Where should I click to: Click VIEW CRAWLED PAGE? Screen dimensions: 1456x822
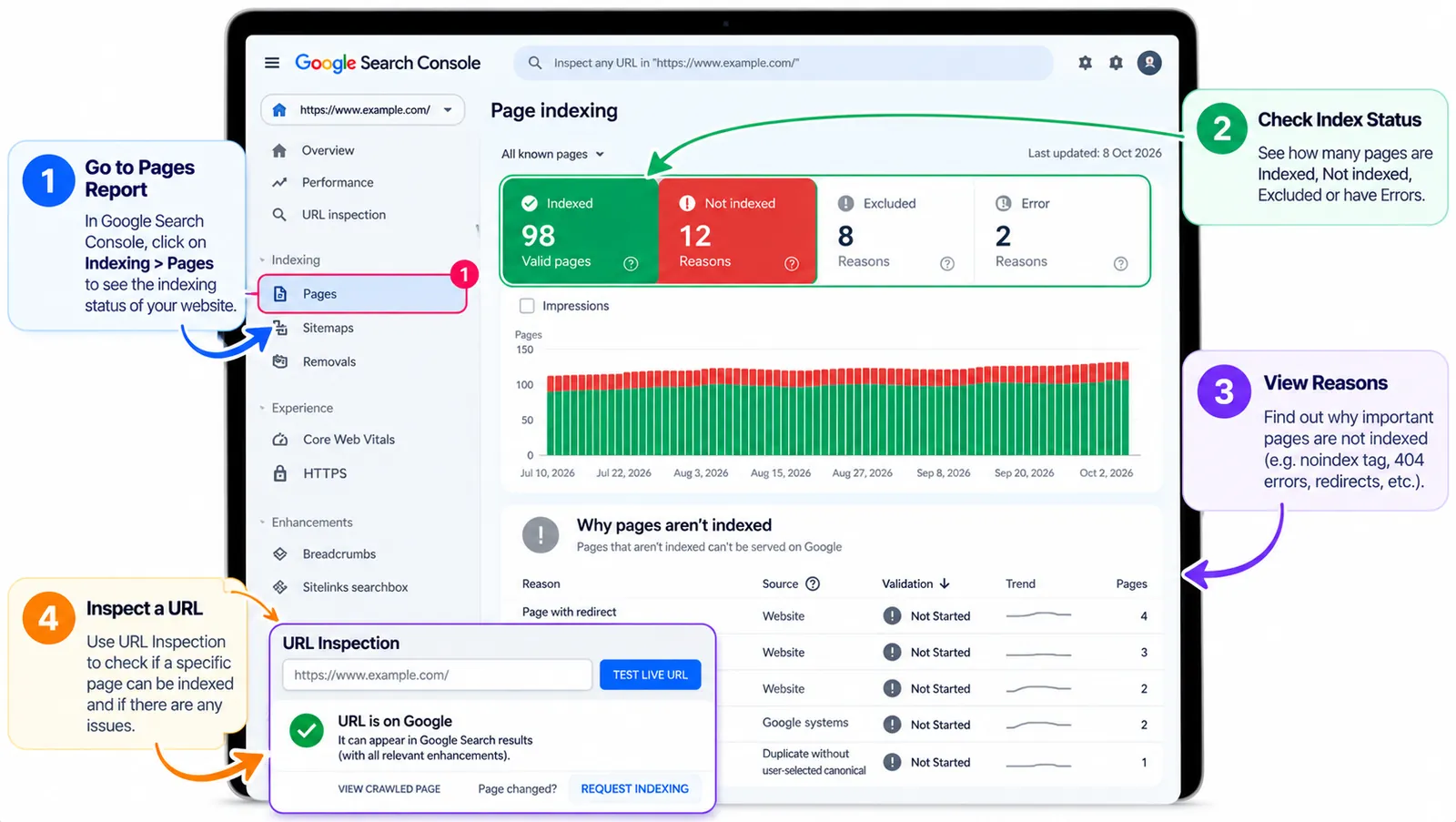(389, 788)
